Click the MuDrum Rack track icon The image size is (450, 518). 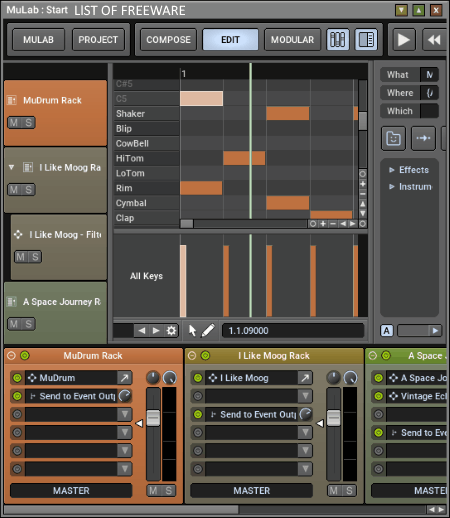pyautogui.click(x=12, y=100)
